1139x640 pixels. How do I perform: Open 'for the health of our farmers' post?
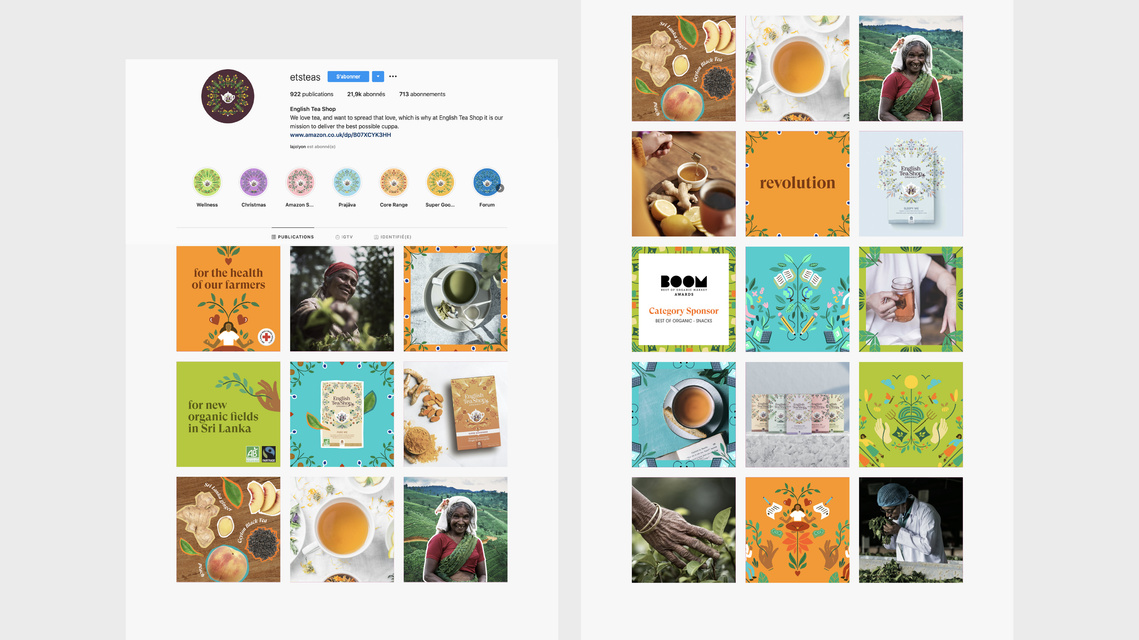228,299
